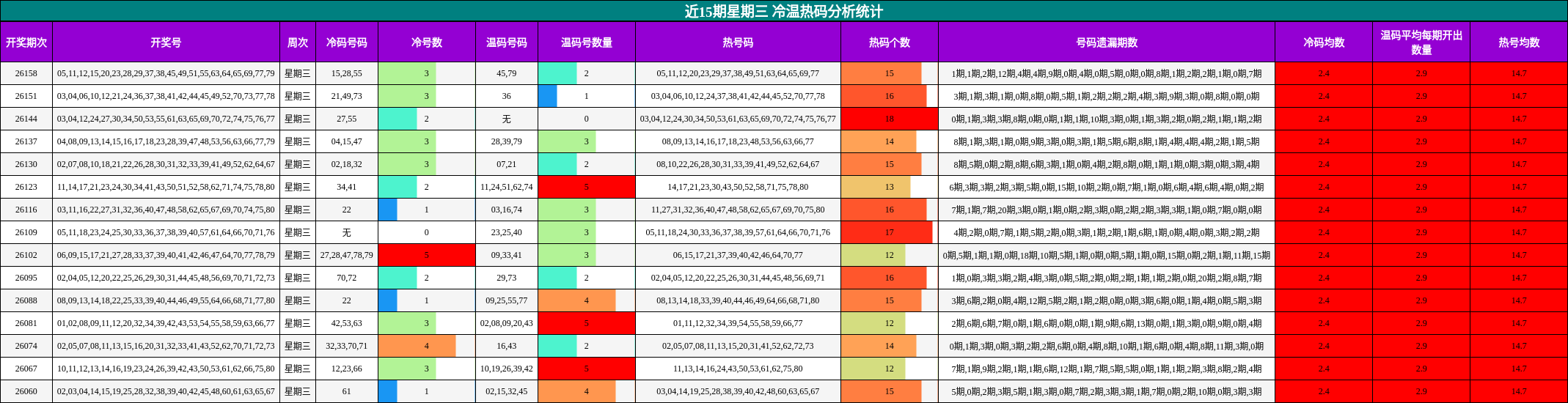Click the 温码号码 column header
This screenshot has height=403, width=1568.
[x=507, y=42]
